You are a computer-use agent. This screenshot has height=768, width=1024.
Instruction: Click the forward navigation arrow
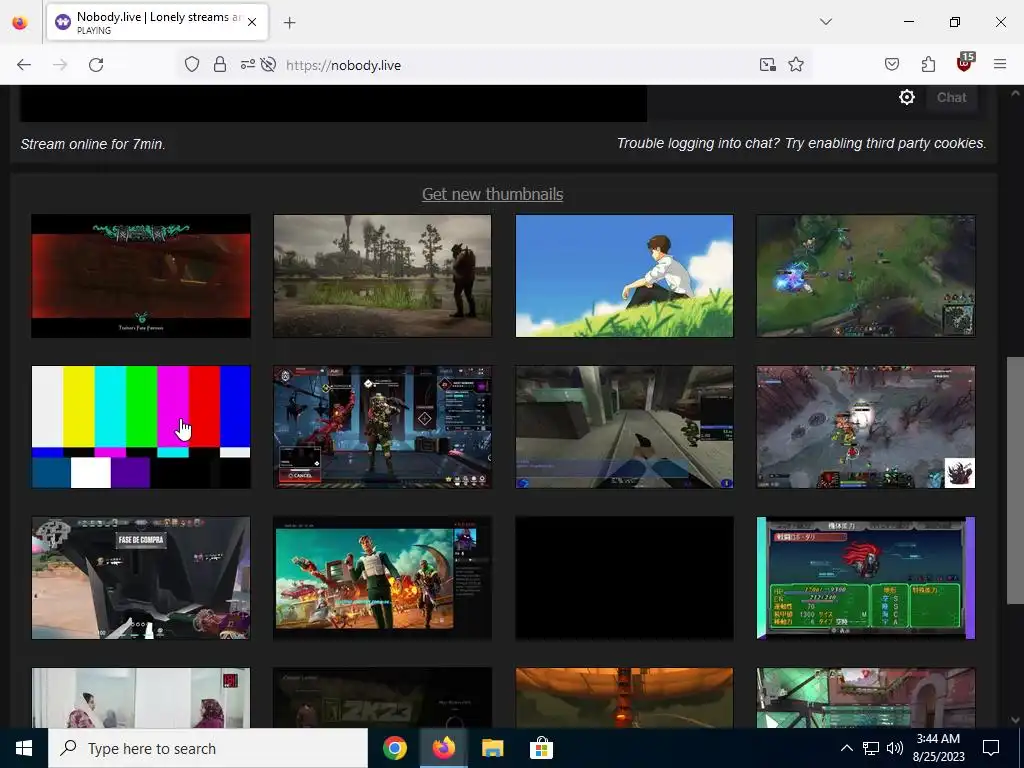(60, 65)
